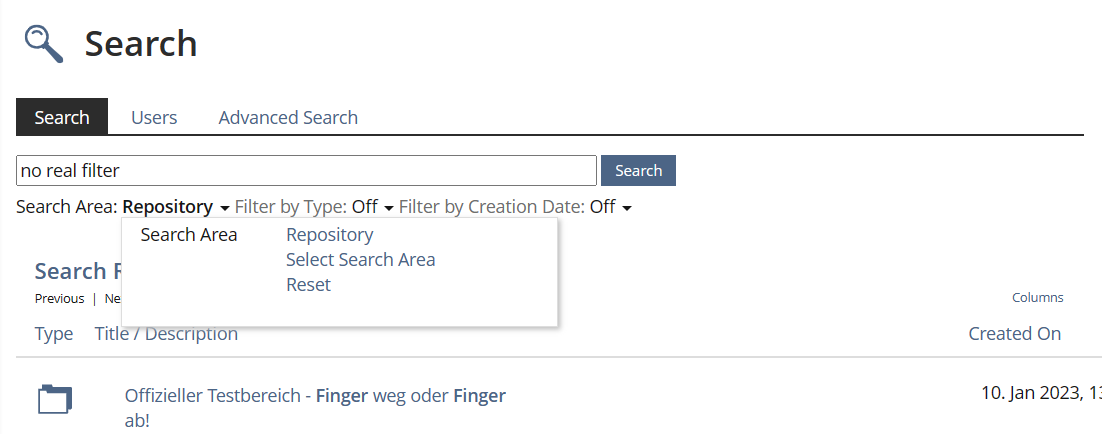Sort by the Created On column header

click(1014, 334)
